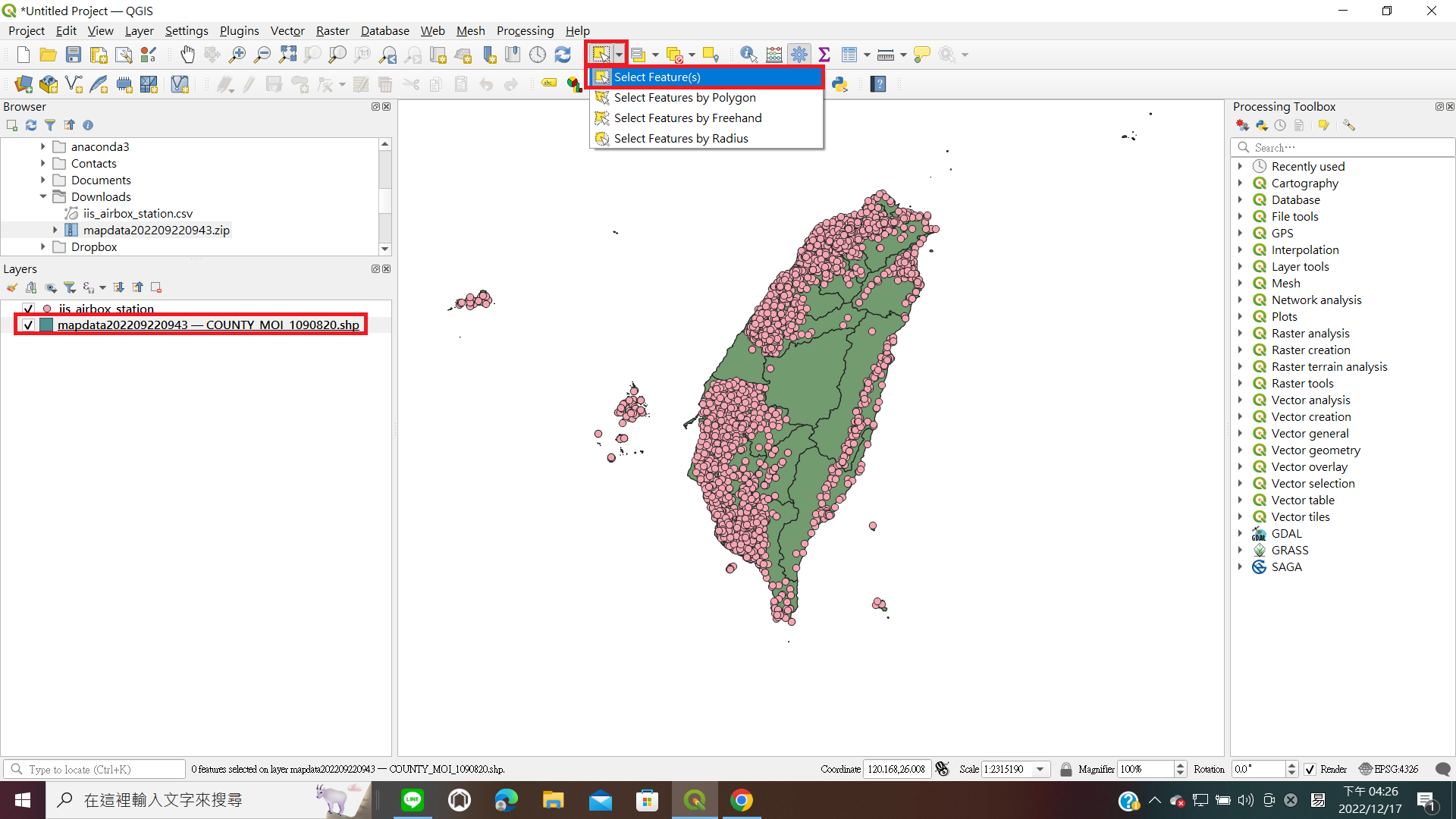
Task: Click the Identify Features tool icon
Action: coord(748,55)
